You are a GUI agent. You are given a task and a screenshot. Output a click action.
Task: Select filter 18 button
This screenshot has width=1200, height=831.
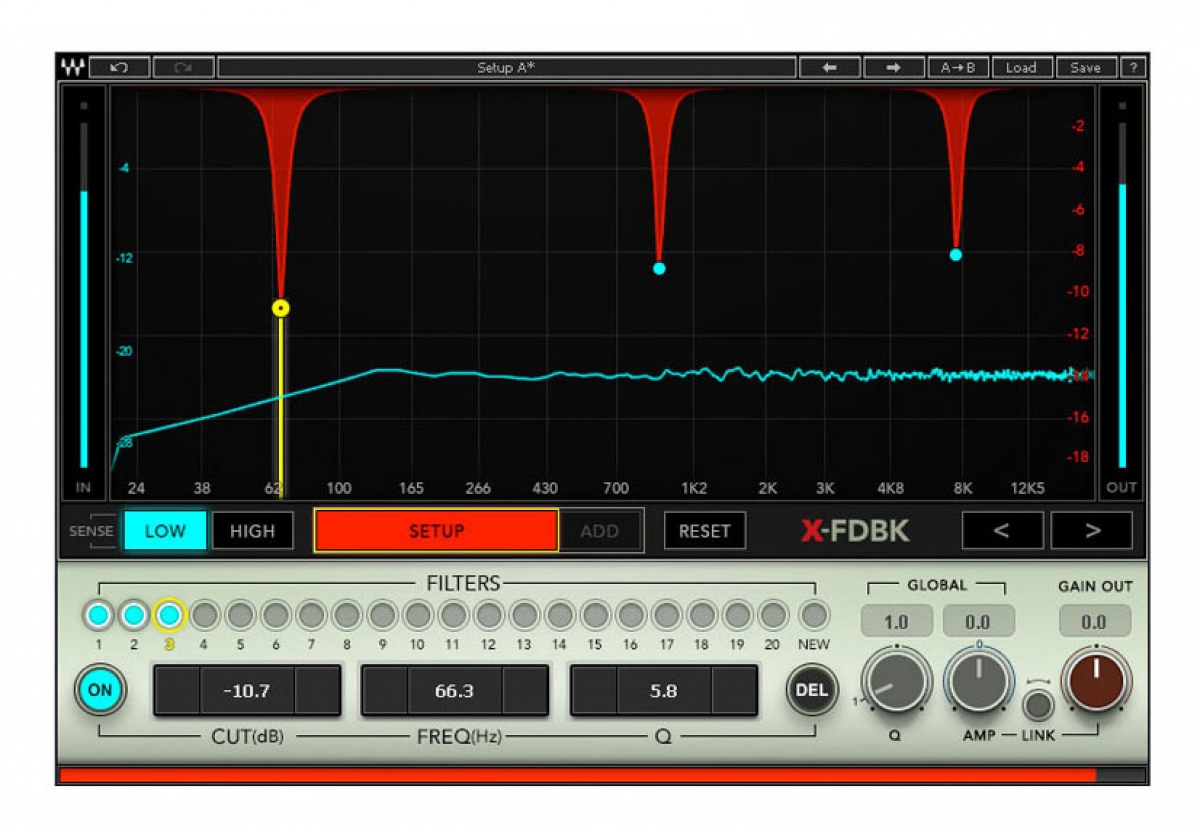(x=702, y=615)
